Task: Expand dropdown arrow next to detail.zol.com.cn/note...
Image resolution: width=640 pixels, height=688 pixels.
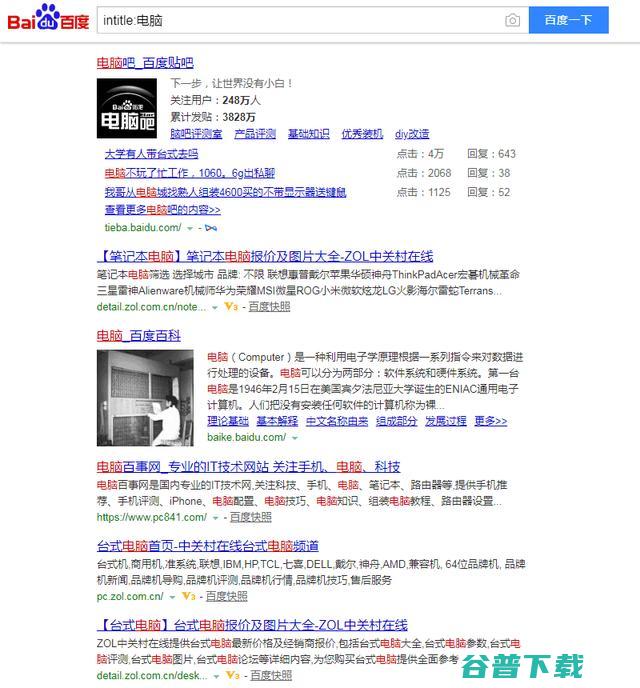Action: [x=215, y=308]
